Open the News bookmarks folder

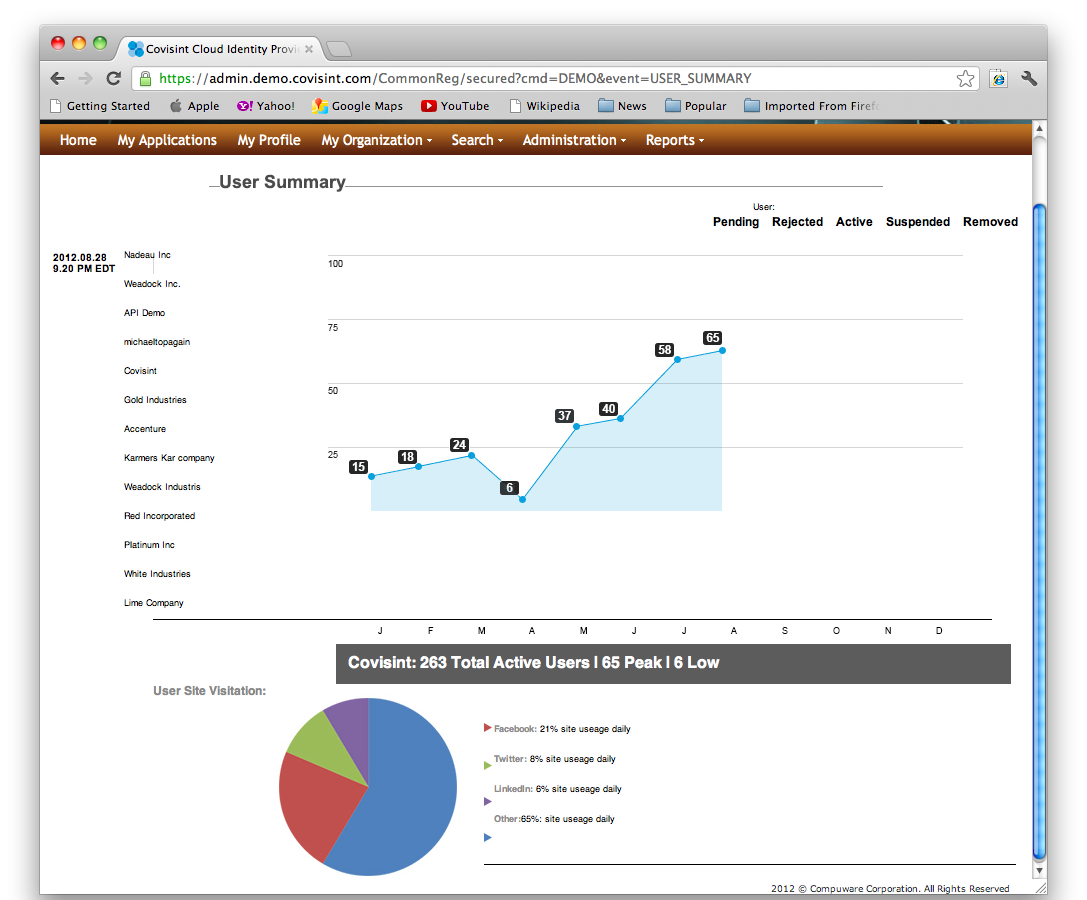622,106
